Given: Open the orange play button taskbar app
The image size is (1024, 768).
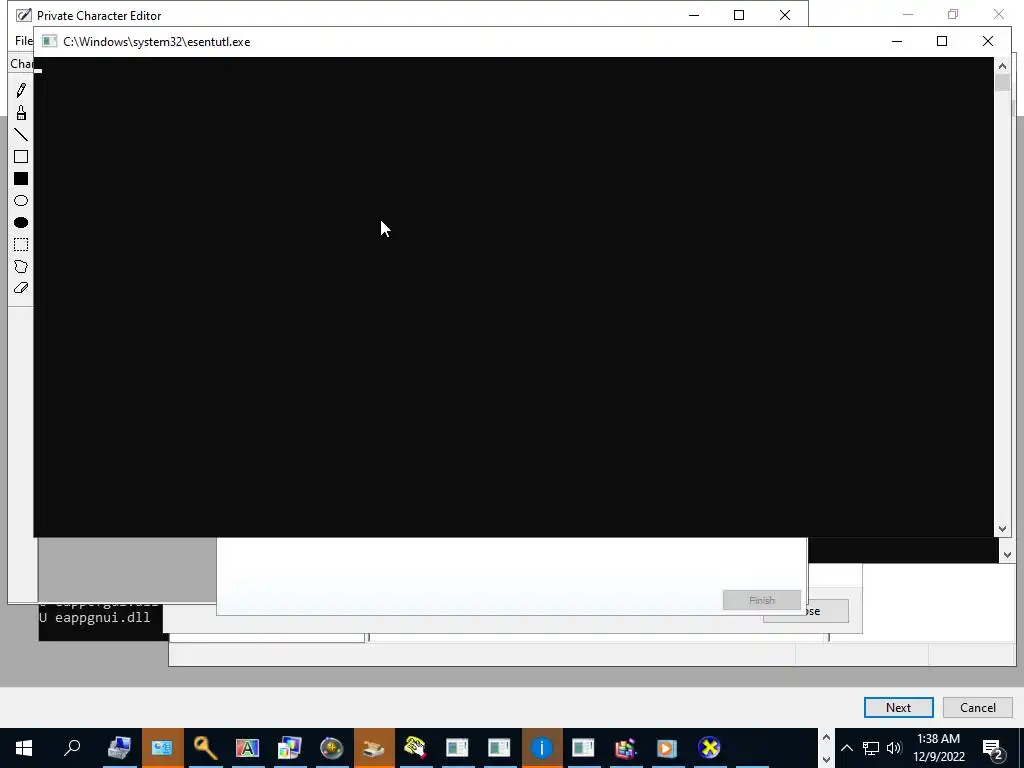Looking at the screenshot, I should [x=667, y=748].
